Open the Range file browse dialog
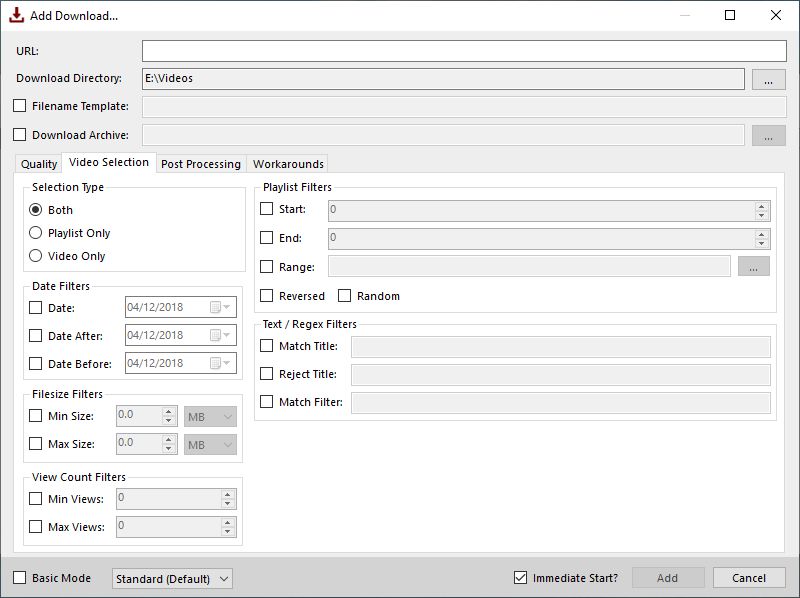This screenshot has height=598, width=800. click(x=755, y=266)
